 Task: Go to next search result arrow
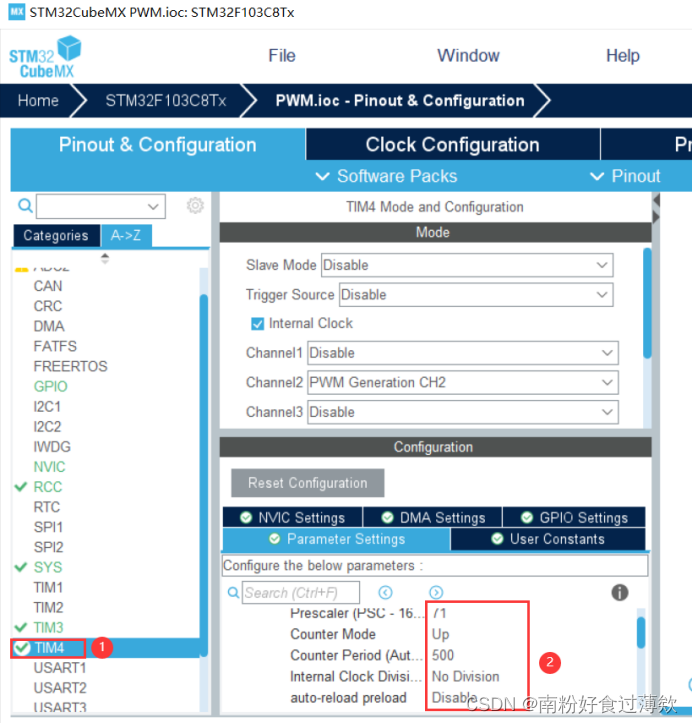[436, 592]
